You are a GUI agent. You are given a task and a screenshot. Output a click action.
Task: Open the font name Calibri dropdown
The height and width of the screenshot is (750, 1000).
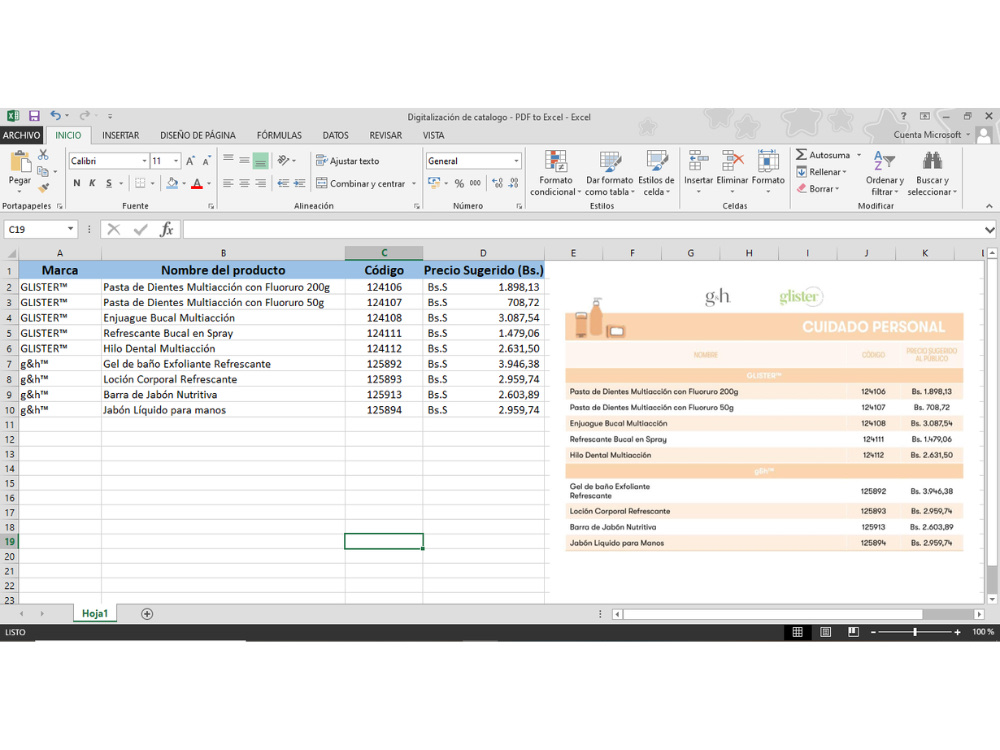click(x=144, y=161)
